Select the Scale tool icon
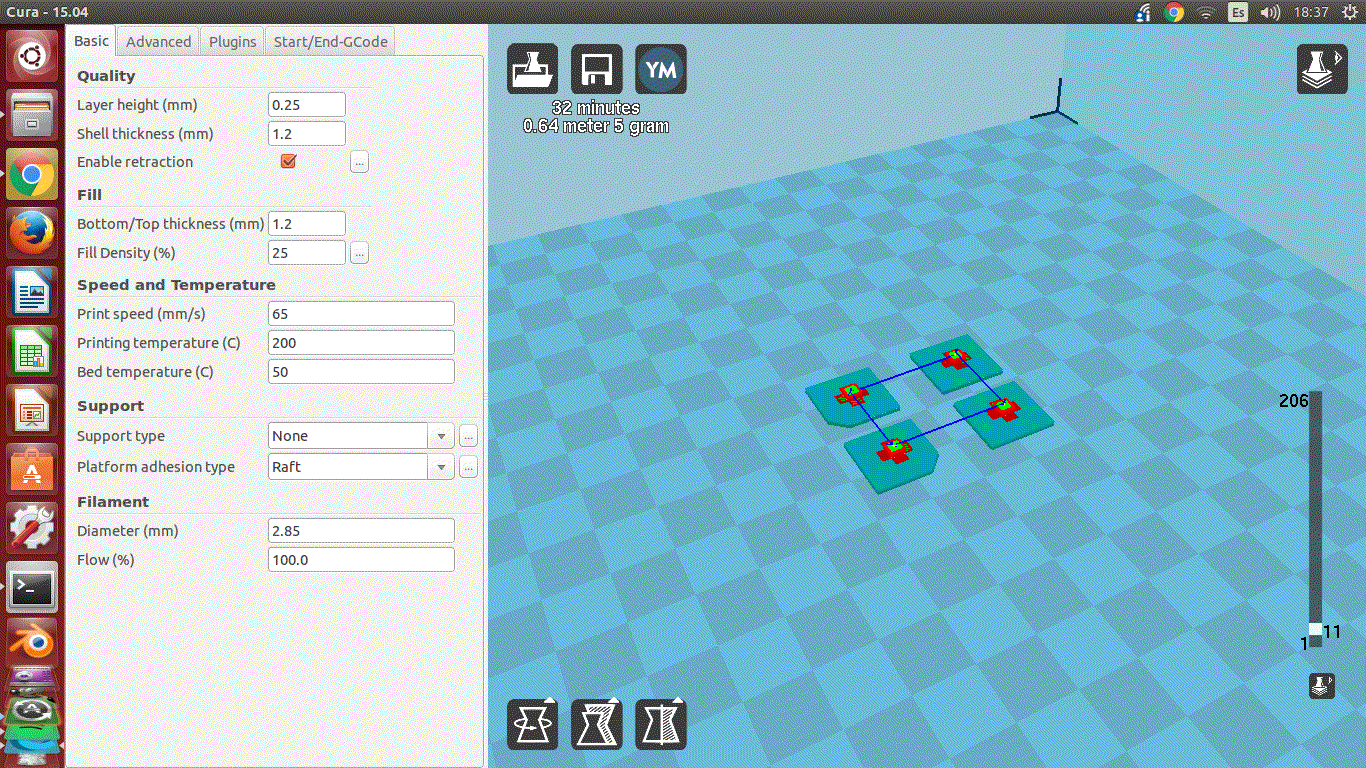Viewport: 1366px width, 768px height. click(597, 723)
